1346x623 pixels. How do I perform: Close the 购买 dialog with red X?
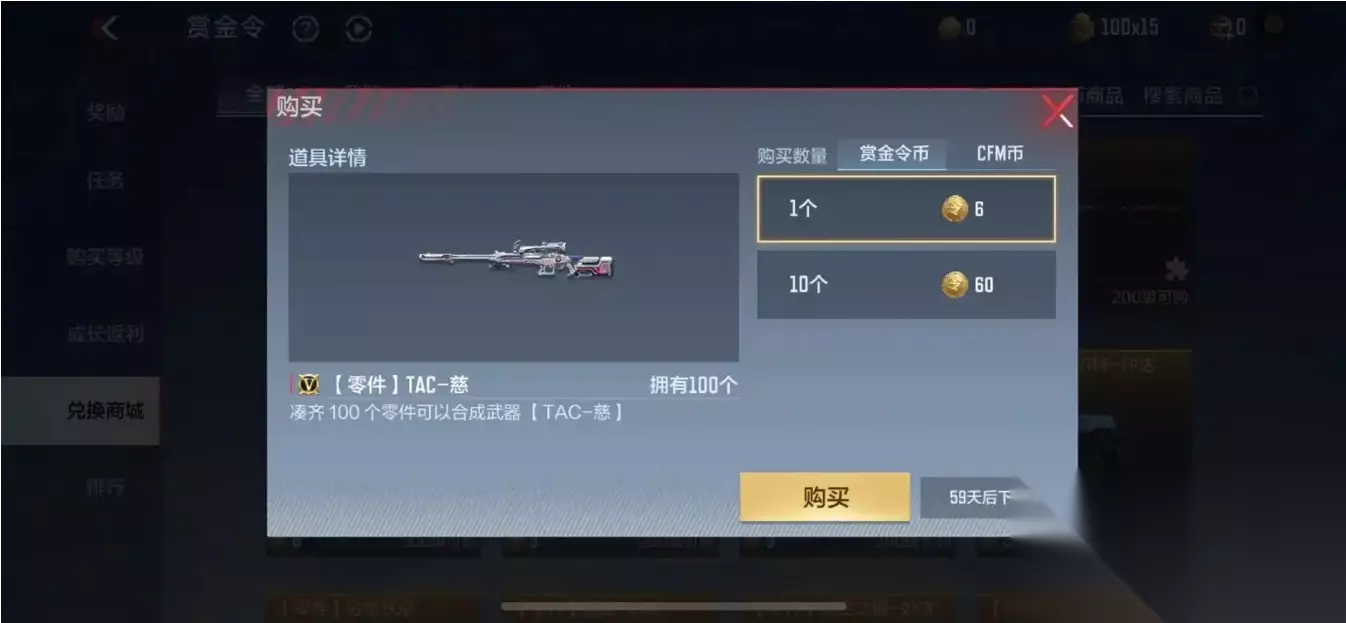(x=1057, y=110)
